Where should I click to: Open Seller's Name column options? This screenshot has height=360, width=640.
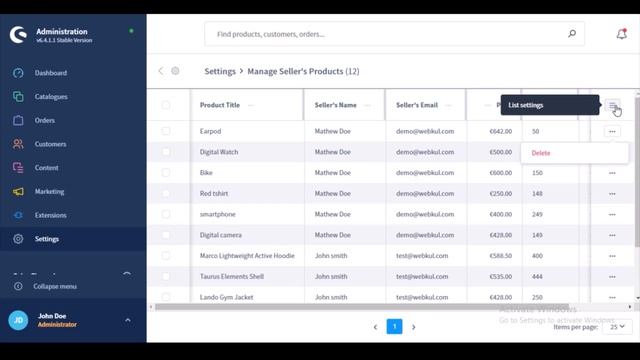point(367,105)
